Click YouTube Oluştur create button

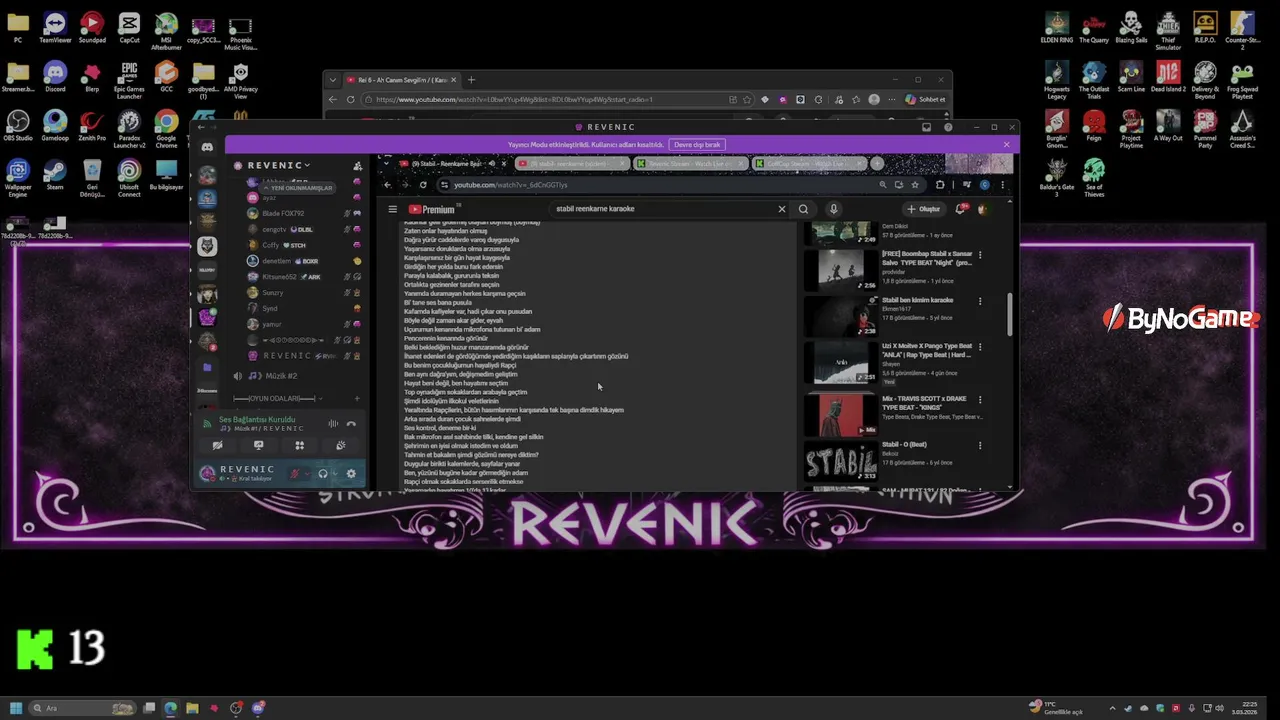click(x=924, y=209)
